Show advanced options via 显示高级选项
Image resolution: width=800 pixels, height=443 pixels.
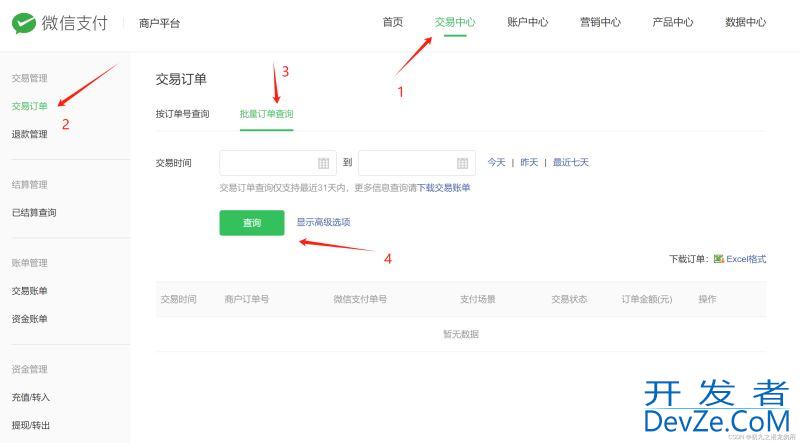point(323,222)
